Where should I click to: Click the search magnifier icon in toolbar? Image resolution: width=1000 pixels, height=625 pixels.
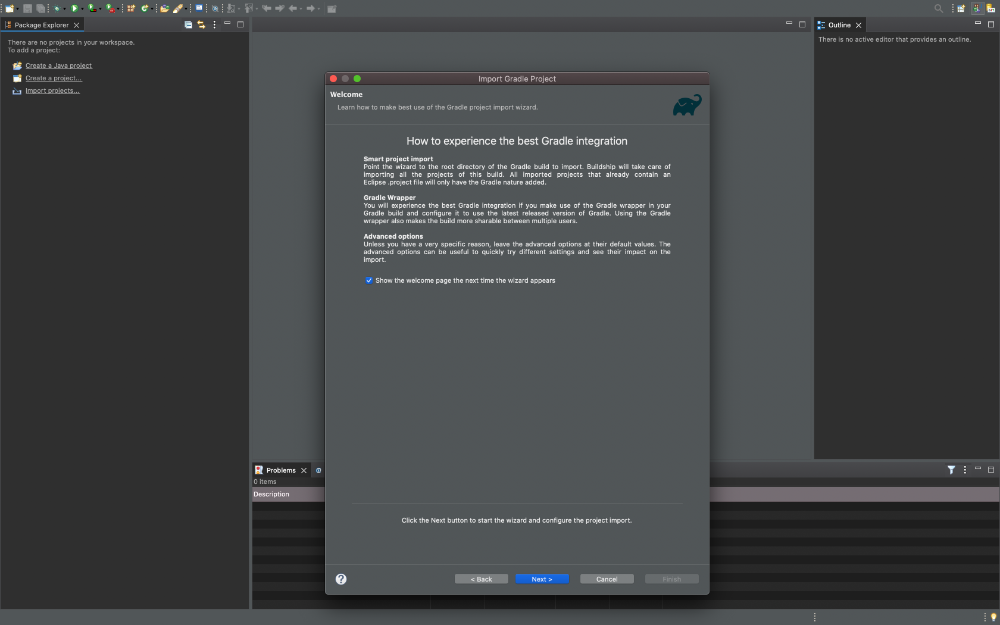click(x=938, y=8)
